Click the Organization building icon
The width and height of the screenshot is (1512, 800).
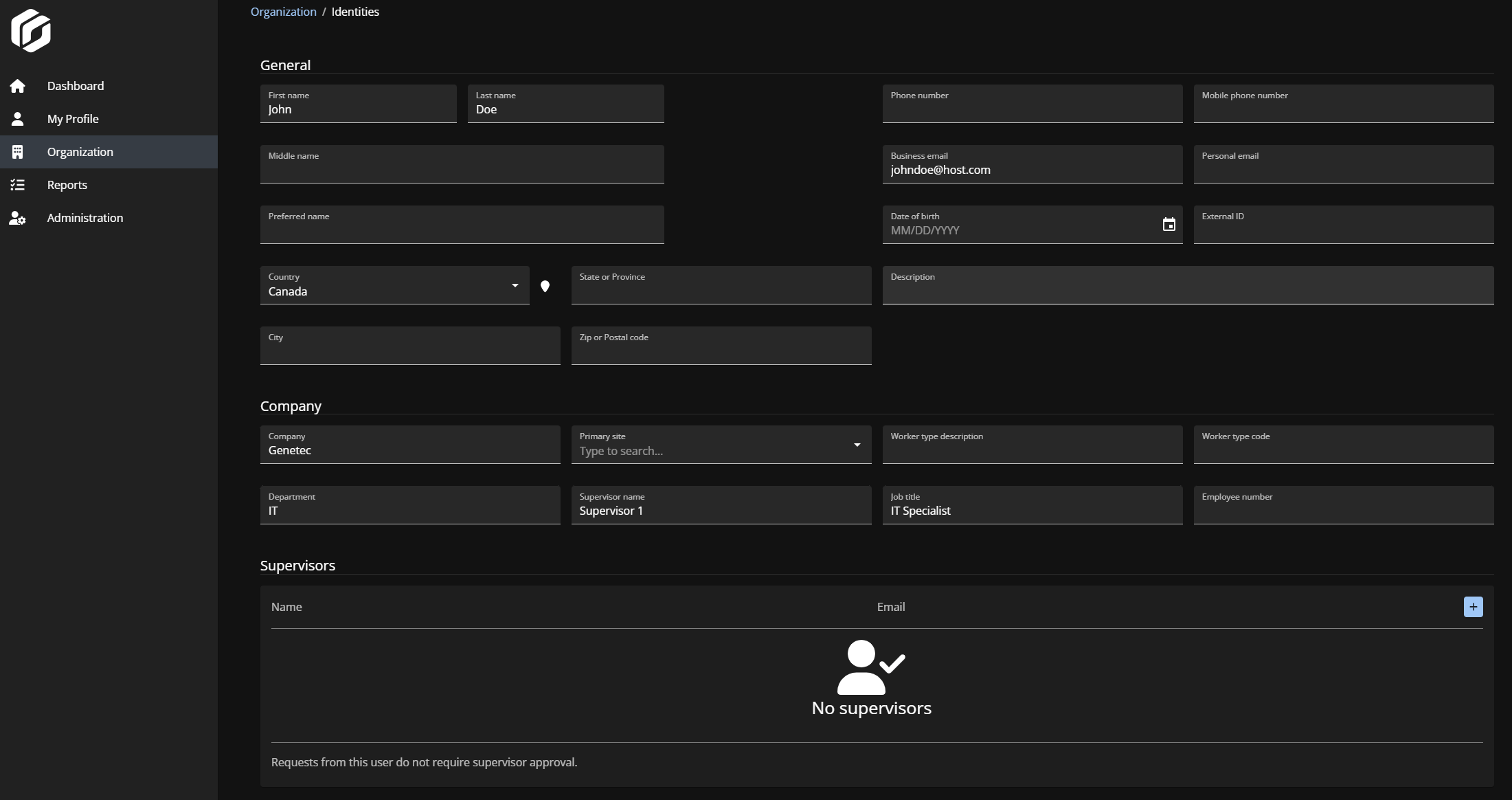(x=18, y=152)
